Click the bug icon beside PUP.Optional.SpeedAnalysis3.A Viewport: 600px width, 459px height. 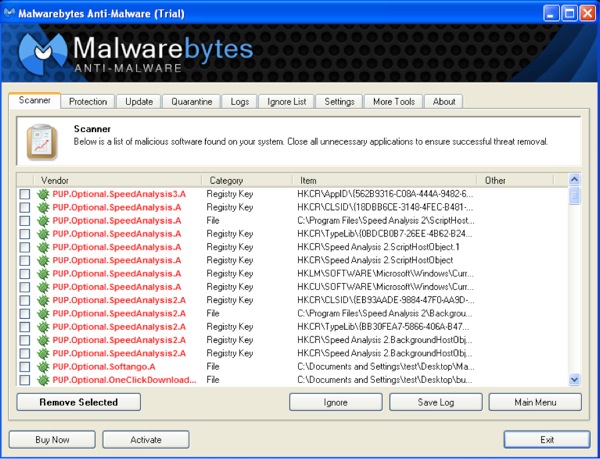point(43,194)
